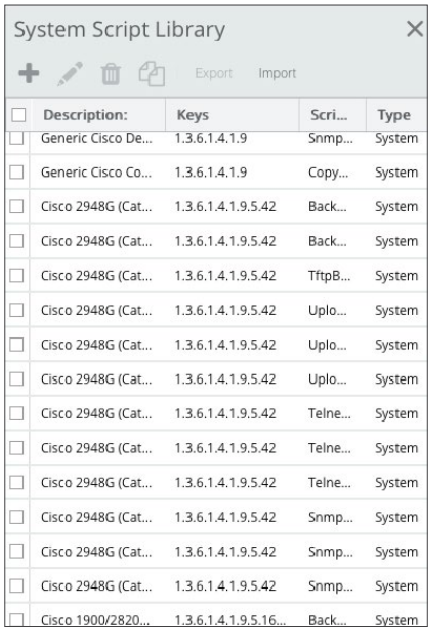This screenshot has width=432, height=631.
Task: Toggle the select-all header checkbox
Action: coord(19,115)
